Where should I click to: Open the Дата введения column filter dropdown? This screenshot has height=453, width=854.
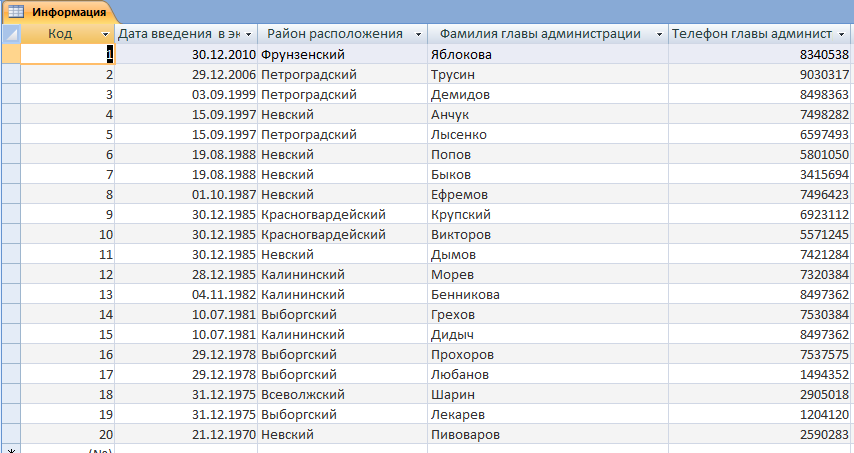point(248,34)
